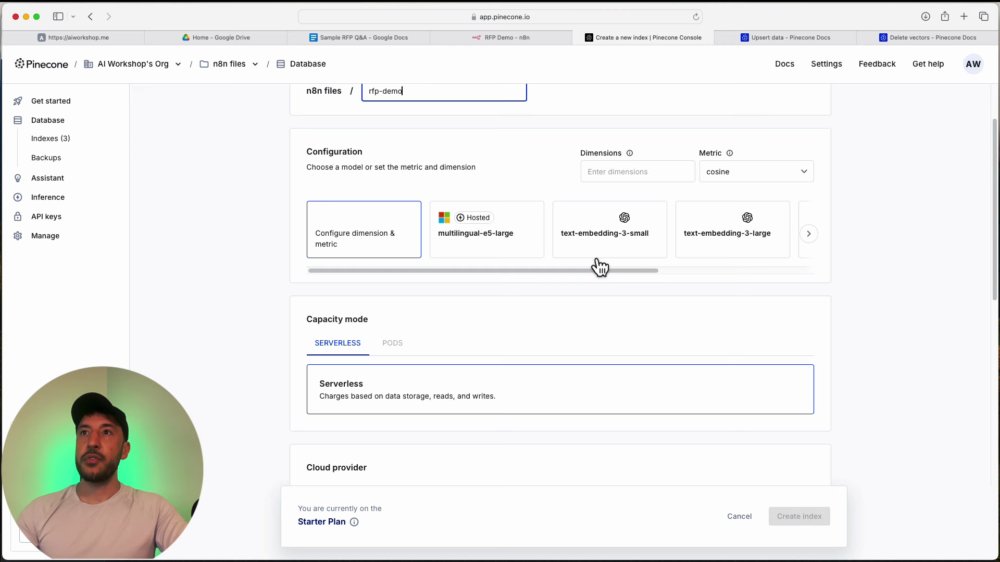Click the Safari share icon
Image resolution: width=1000 pixels, height=562 pixels.
click(945, 17)
